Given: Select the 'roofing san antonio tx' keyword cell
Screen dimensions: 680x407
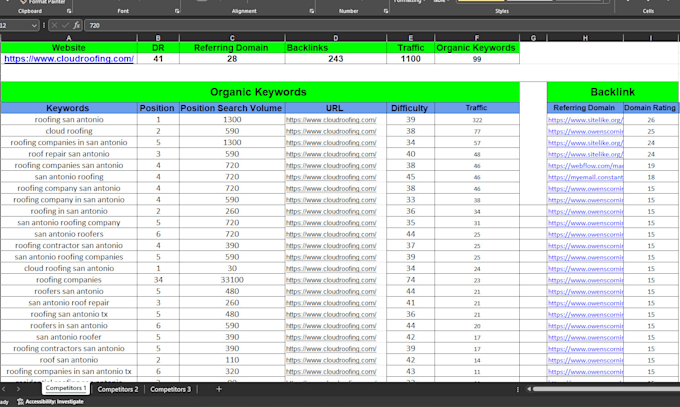Looking at the screenshot, I should pos(69,314).
